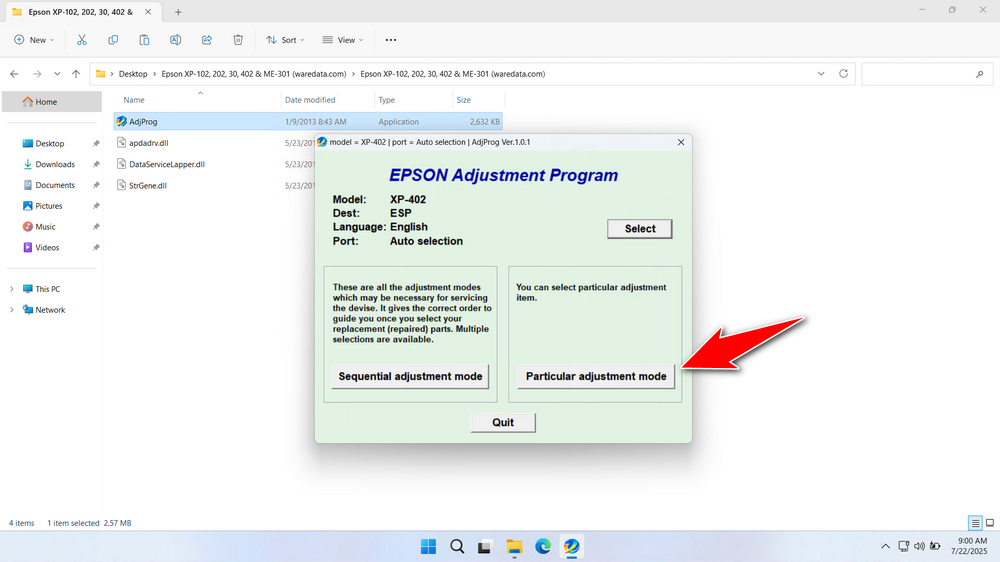
Task: Open the battery tray icon
Action: click(935, 546)
